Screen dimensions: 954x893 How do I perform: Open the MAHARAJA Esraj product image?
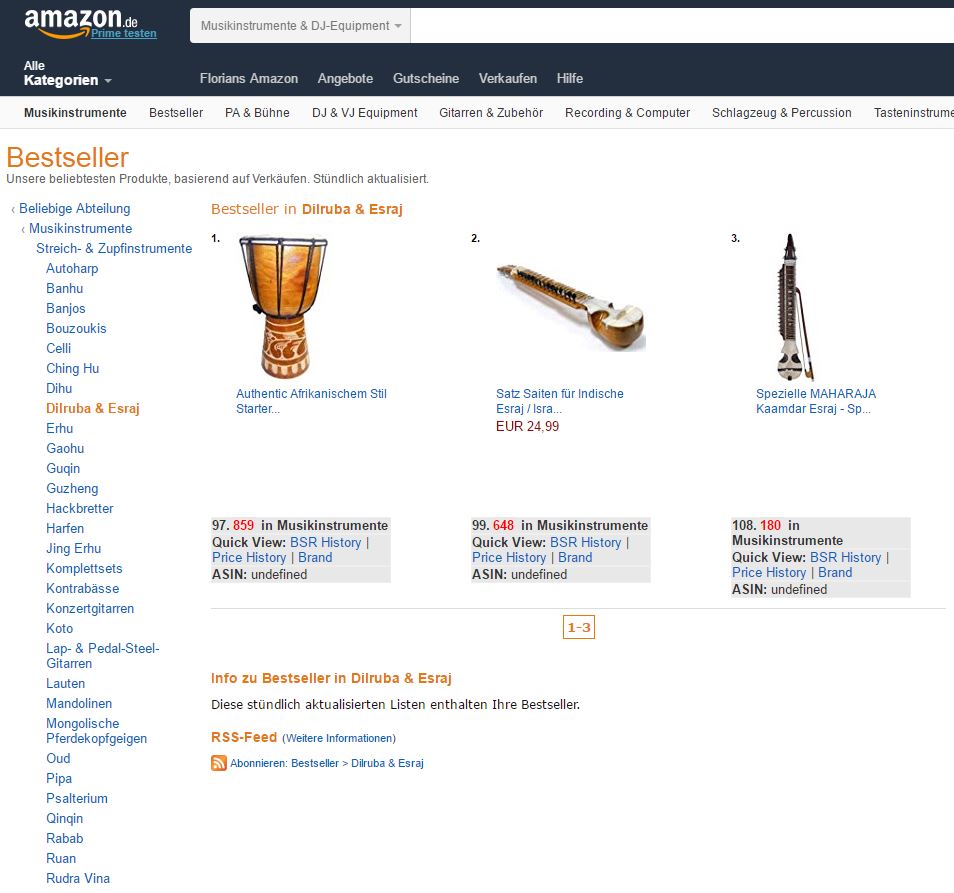point(795,307)
